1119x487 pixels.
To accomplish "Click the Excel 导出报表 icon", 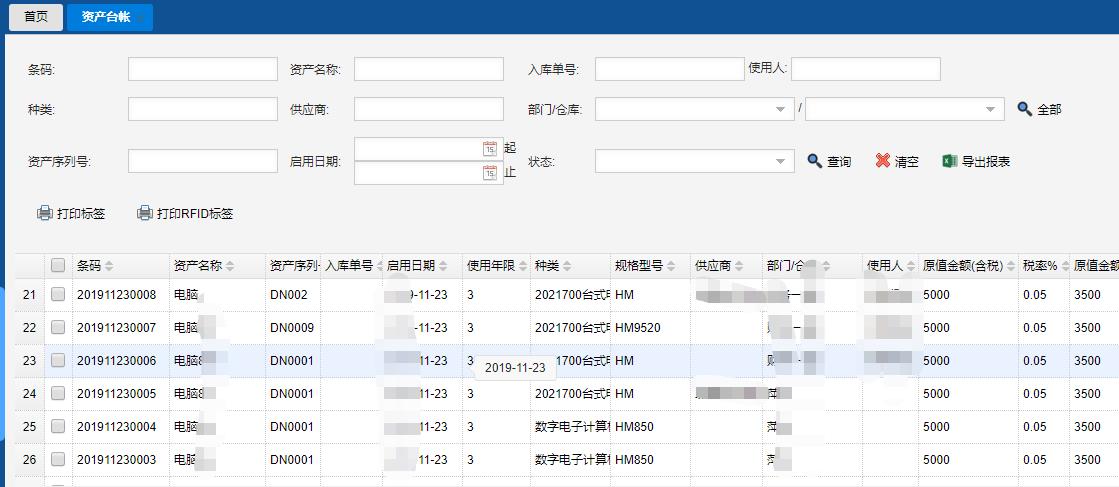I will click(x=950, y=161).
